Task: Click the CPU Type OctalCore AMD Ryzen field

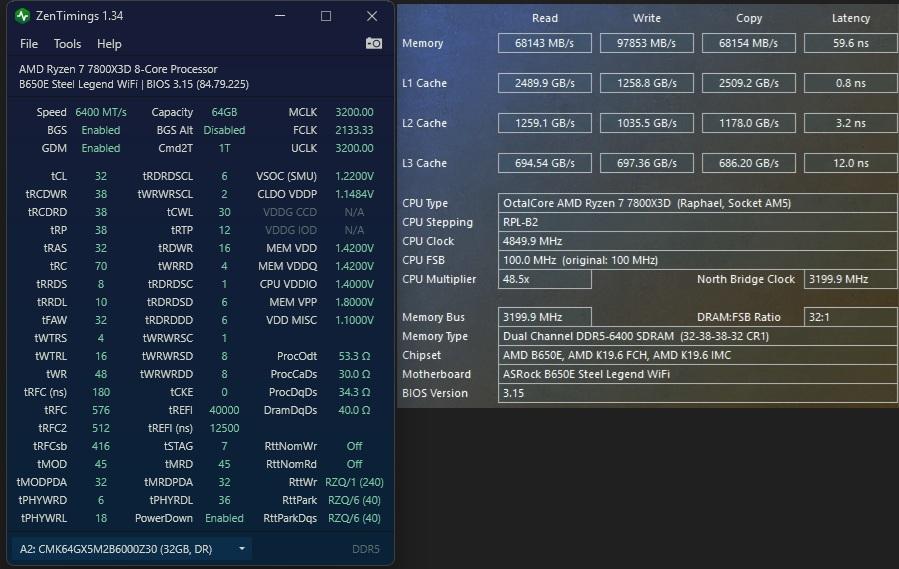Action: tap(698, 203)
